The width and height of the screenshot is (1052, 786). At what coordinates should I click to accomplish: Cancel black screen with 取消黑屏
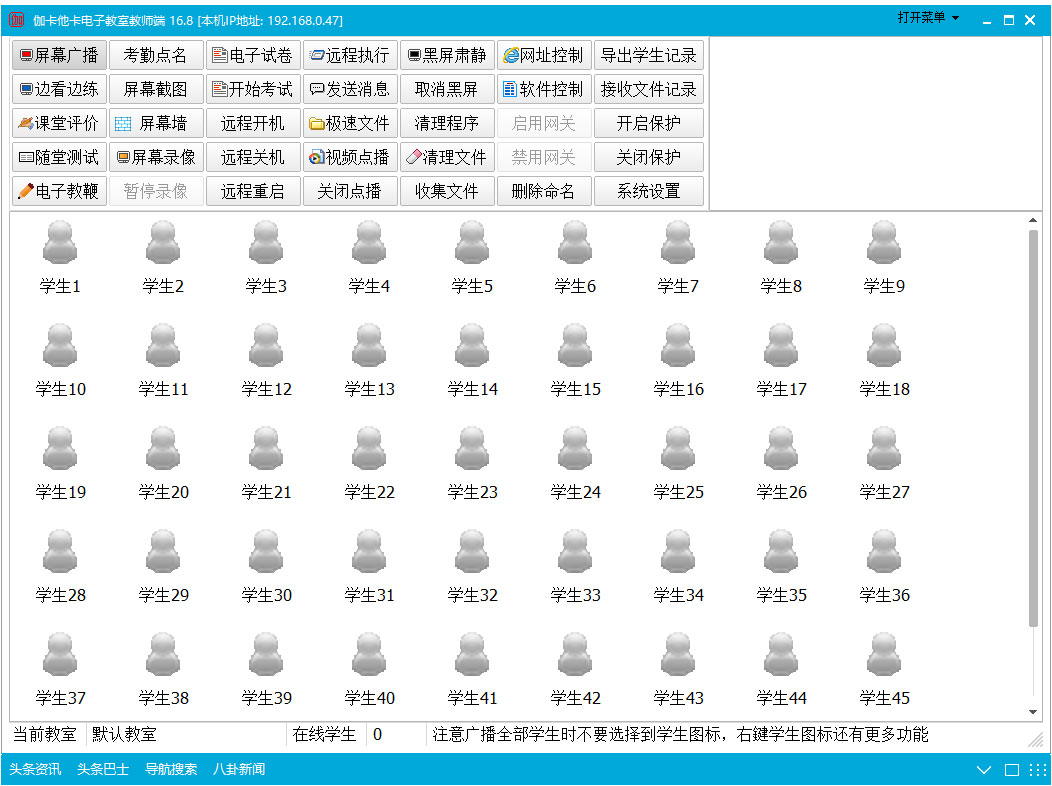coord(446,89)
